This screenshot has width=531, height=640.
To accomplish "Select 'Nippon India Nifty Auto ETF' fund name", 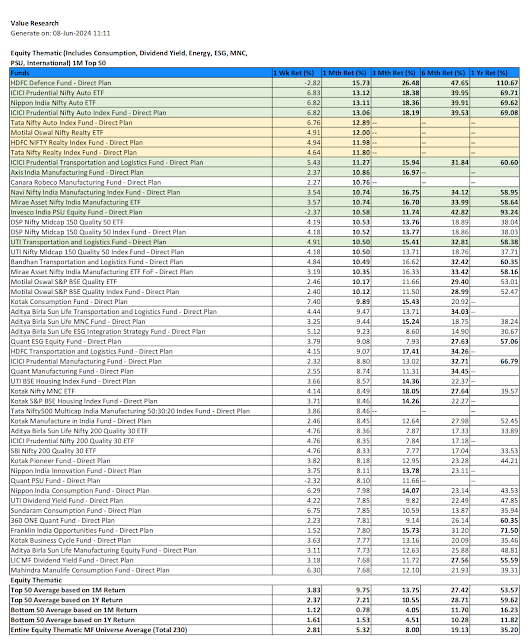I will 53,103.
